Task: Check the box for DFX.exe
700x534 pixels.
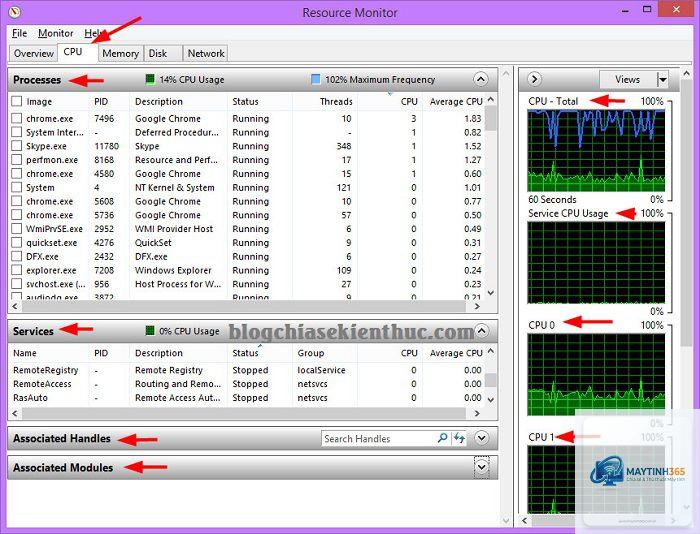Action: click(17, 256)
